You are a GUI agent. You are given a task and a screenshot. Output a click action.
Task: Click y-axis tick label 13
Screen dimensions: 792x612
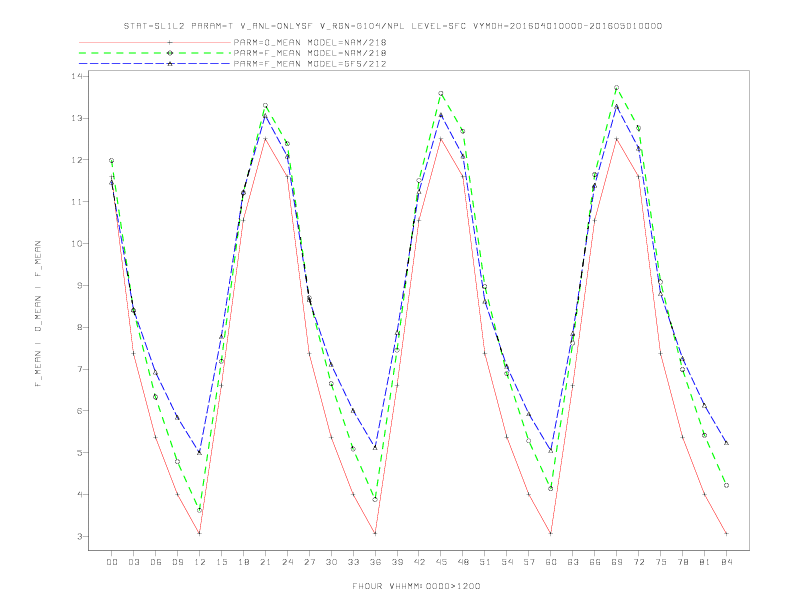[77, 118]
